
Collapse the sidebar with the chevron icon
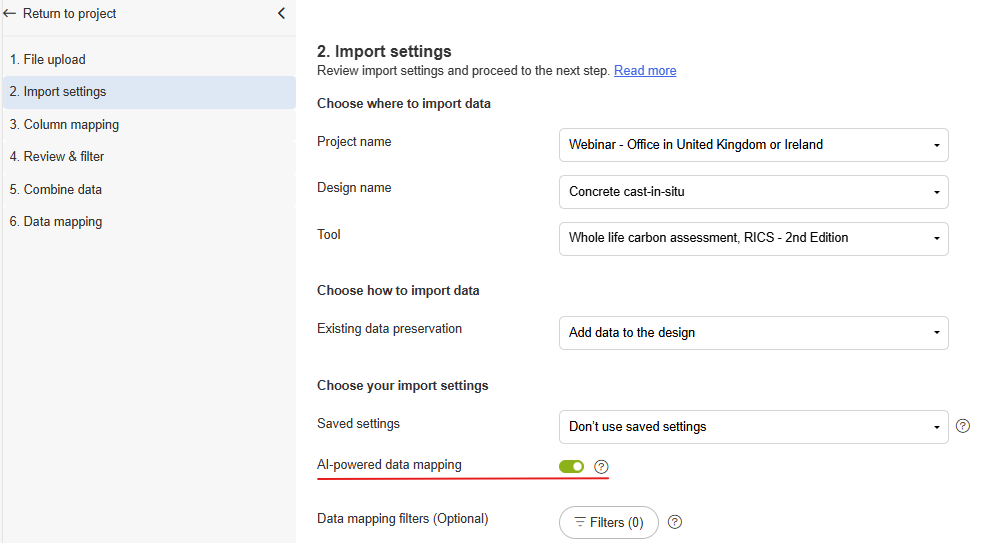(x=281, y=14)
